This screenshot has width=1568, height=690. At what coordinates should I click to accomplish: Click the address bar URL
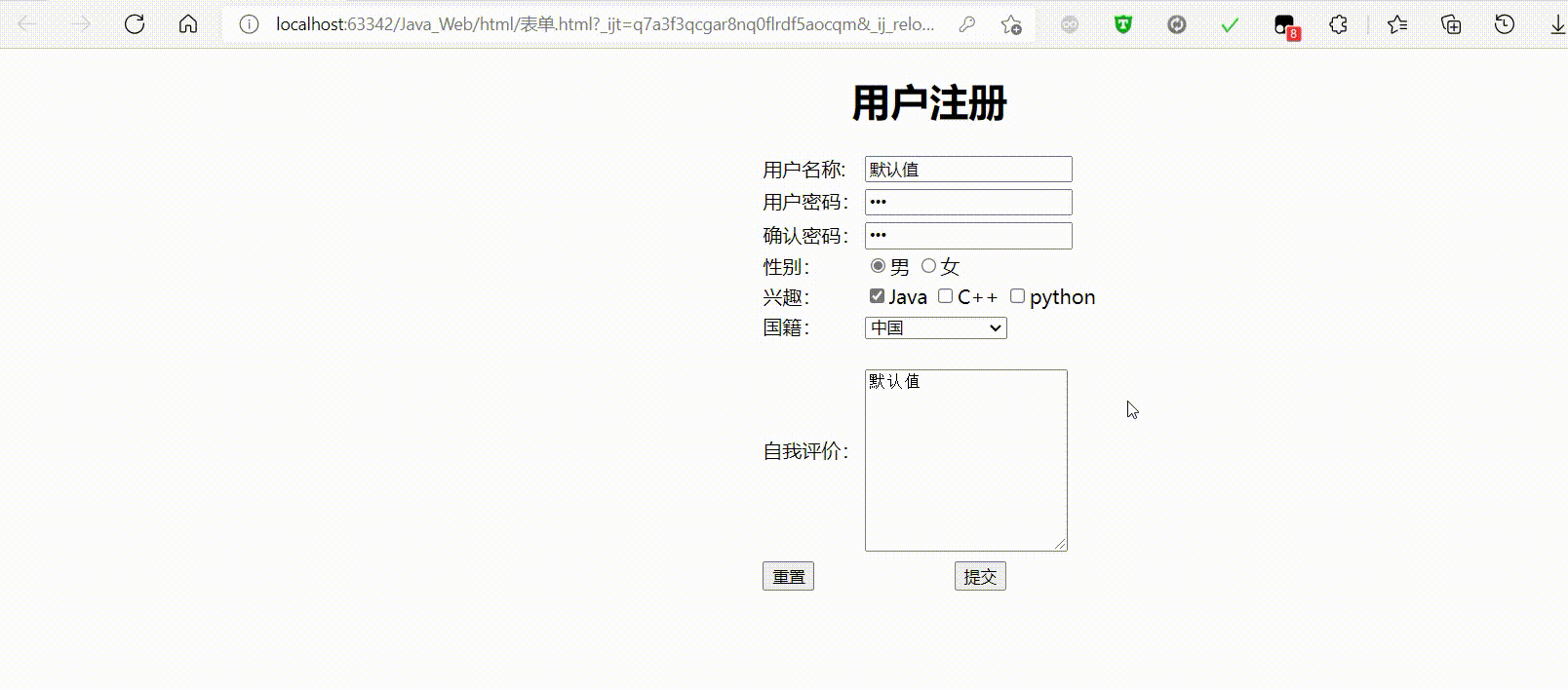pos(605,24)
